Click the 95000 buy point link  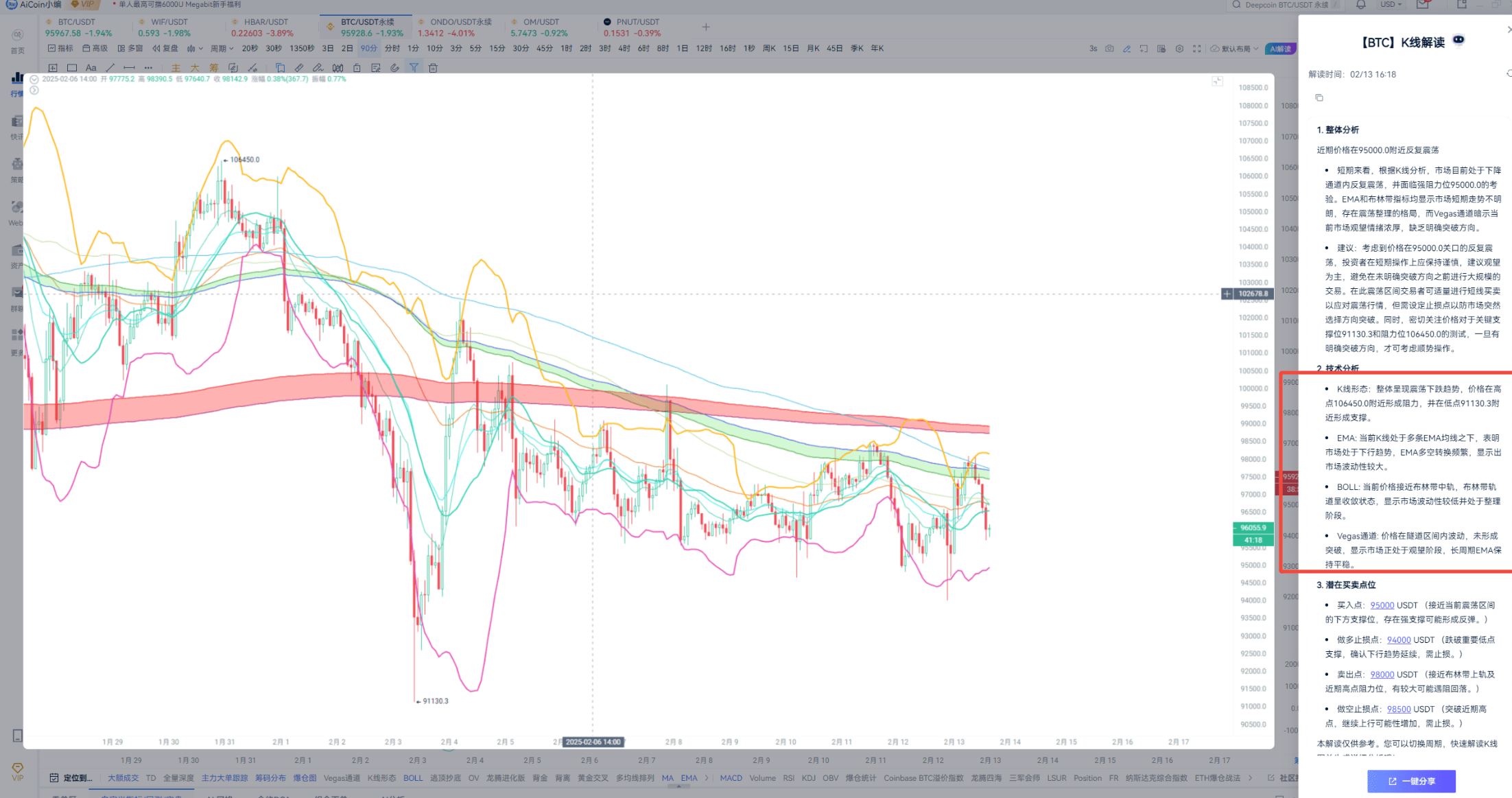coord(1382,605)
